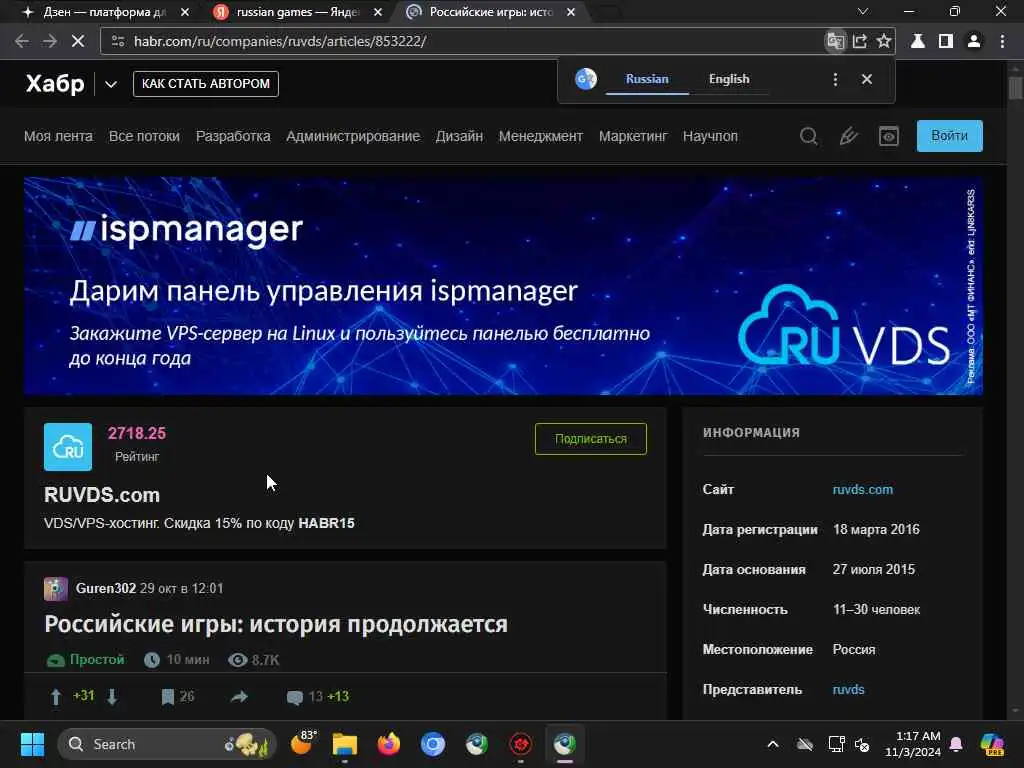This screenshot has height=768, width=1024.
Task: Open the tab search dropdown chevron
Action: [x=863, y=12]
